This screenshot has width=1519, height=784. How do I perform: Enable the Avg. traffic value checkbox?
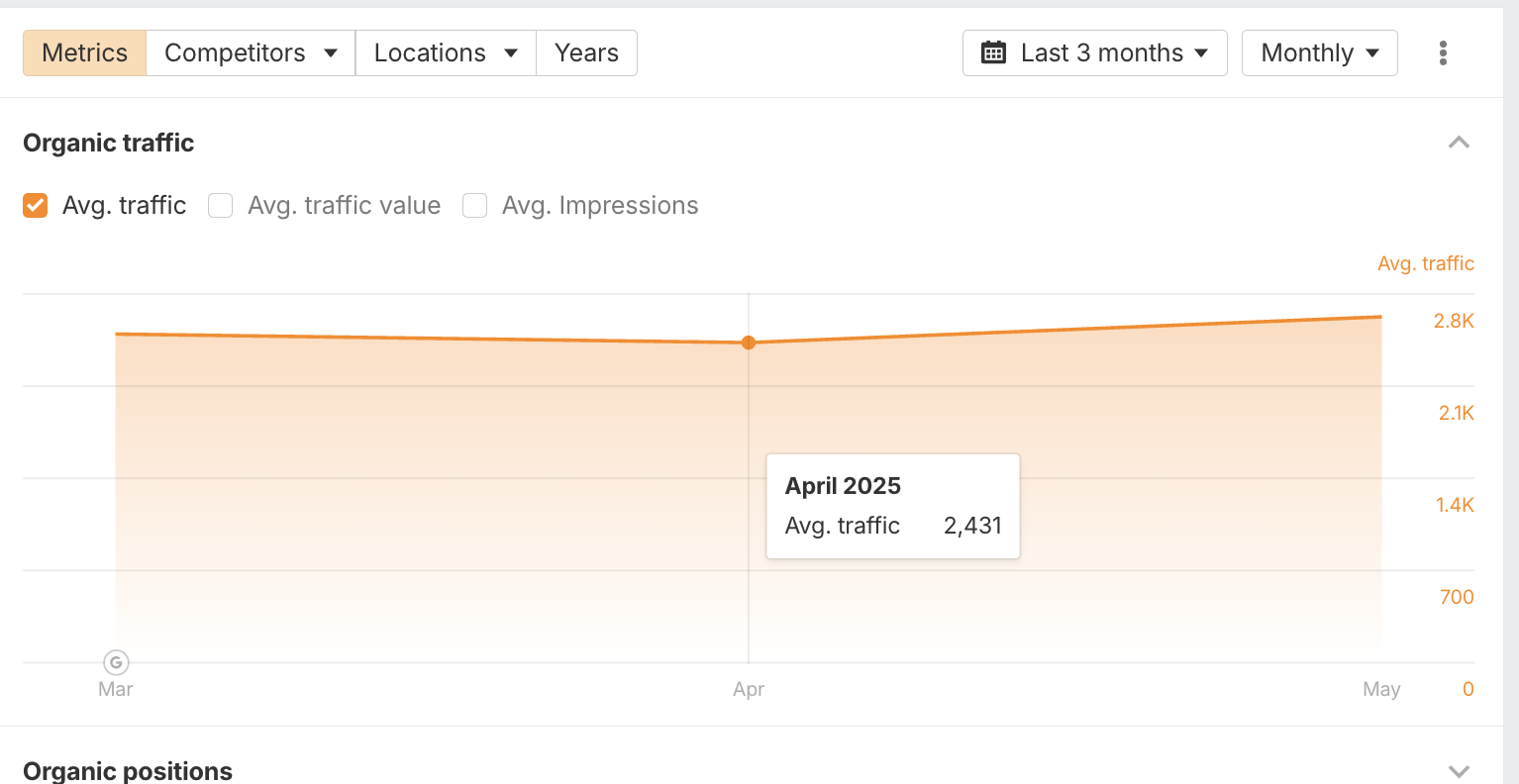220,205
